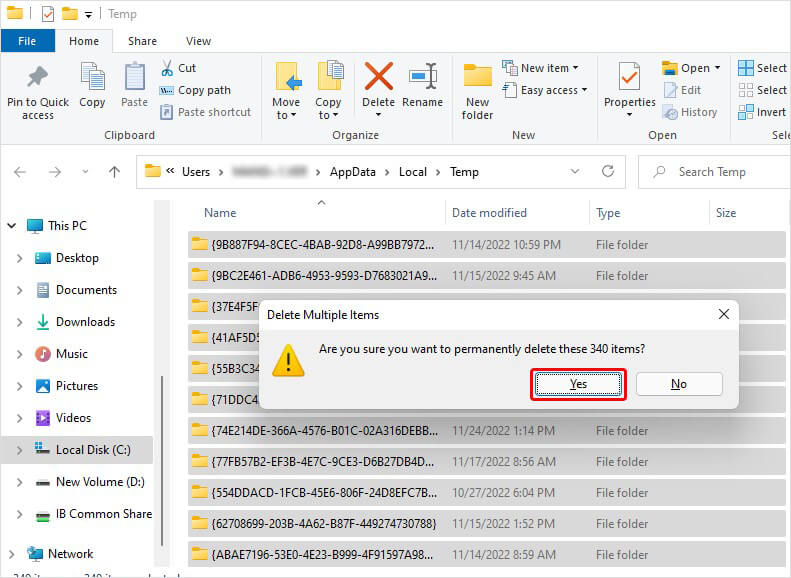Select folder {74E214DE-366A-4576-B01C-02A316DEBB...
The width and height of the screenshot is (791, 578).
coord(486,431)
